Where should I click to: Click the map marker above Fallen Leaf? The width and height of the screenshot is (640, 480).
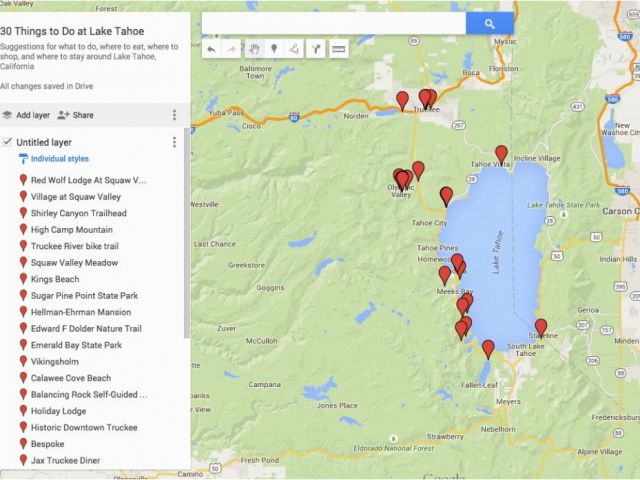click(x=488, y=349)
